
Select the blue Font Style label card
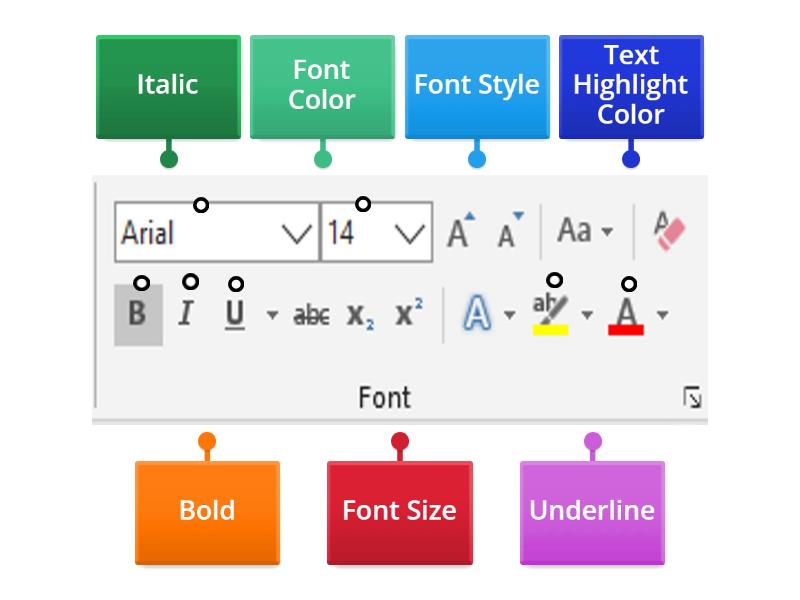click(x=477, y=86)
